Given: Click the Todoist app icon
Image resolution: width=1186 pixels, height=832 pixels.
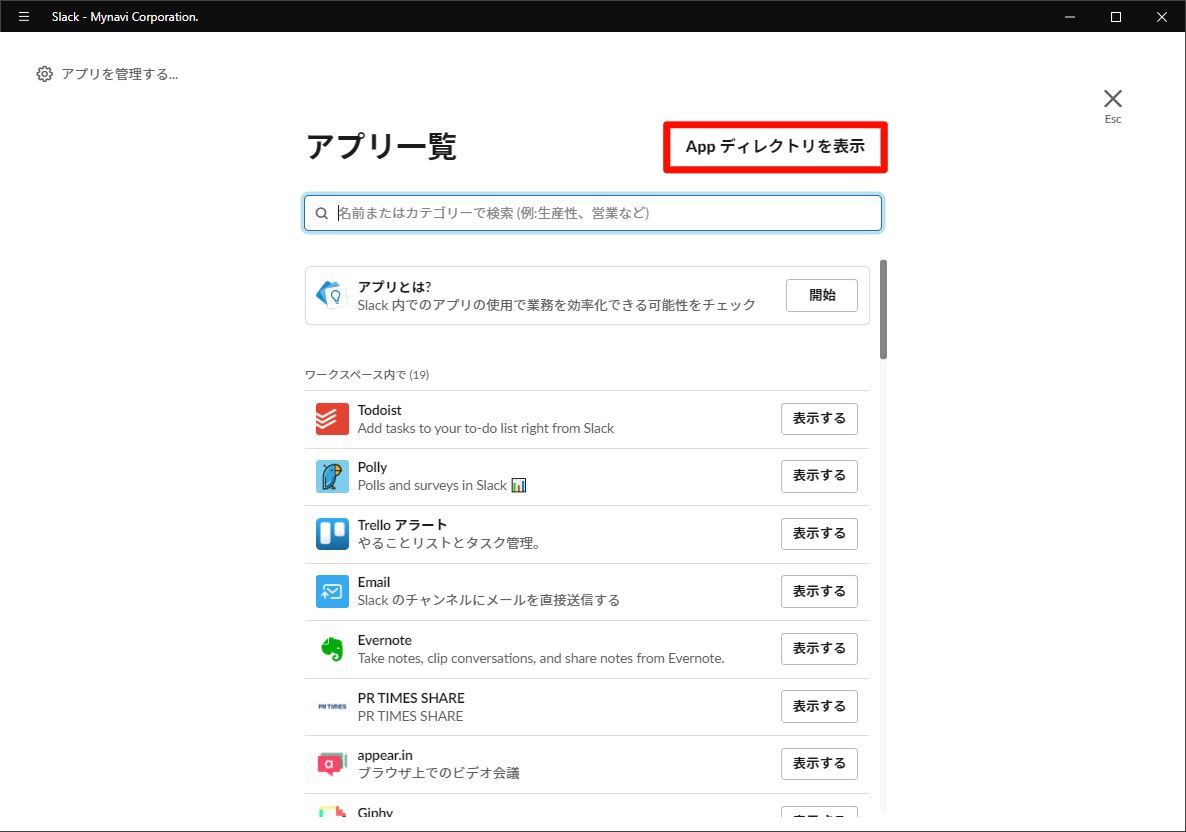Looking at the screenshot, I should 332,419.
